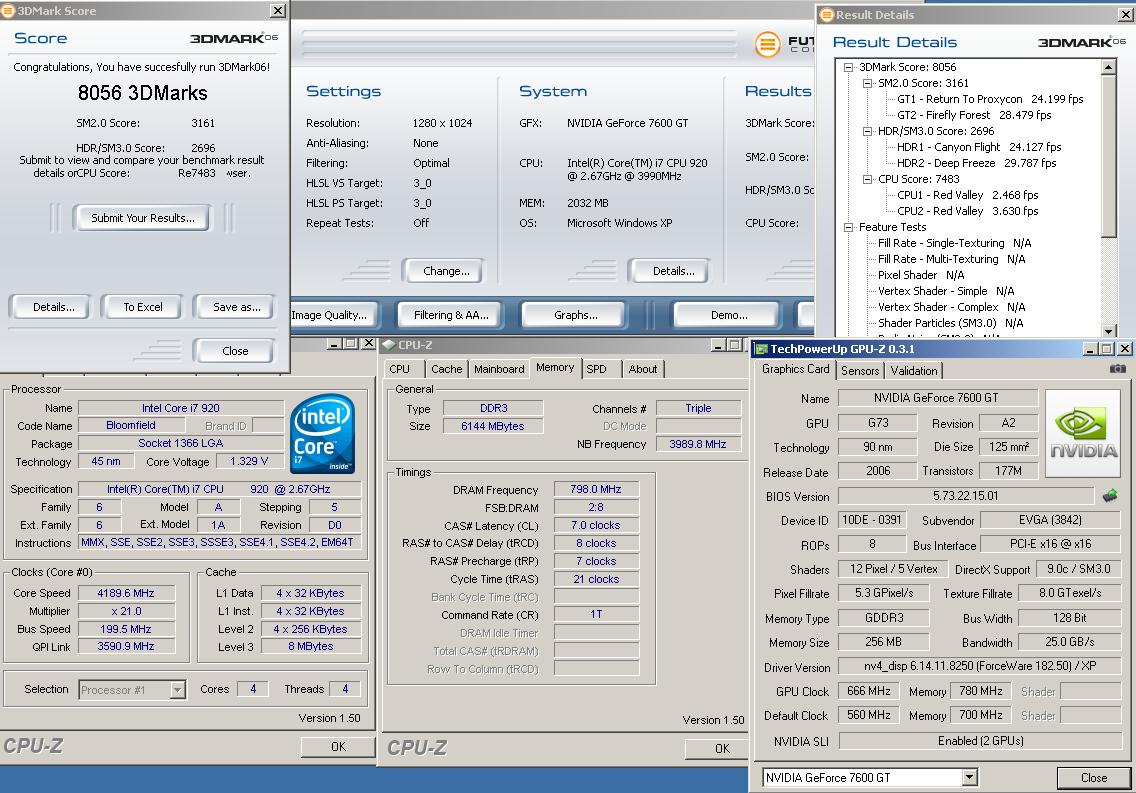Open the Processor #1 selection dropdown
Screen dimensions: 1136x793
pyautogui.click(x=178, y=689)
